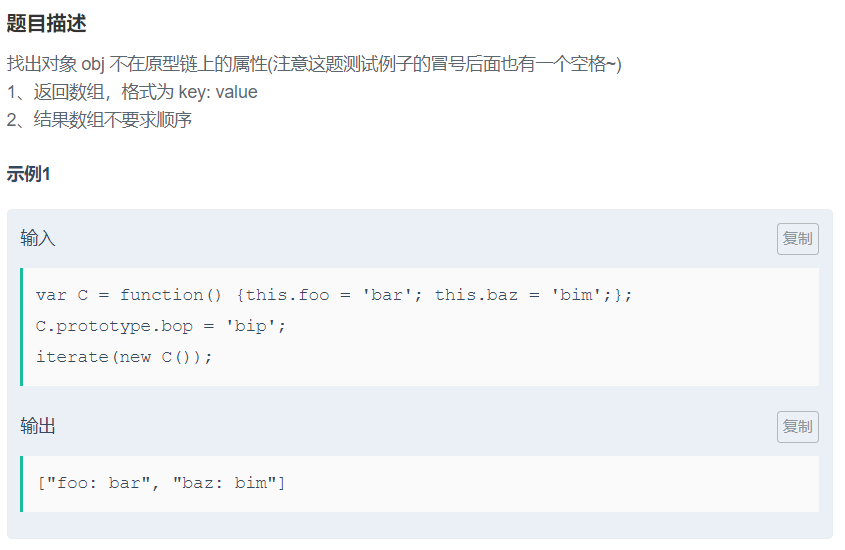Copy the 输入 example code
The height and width of the screenshot is (550, 845).
tap(797, 239)
